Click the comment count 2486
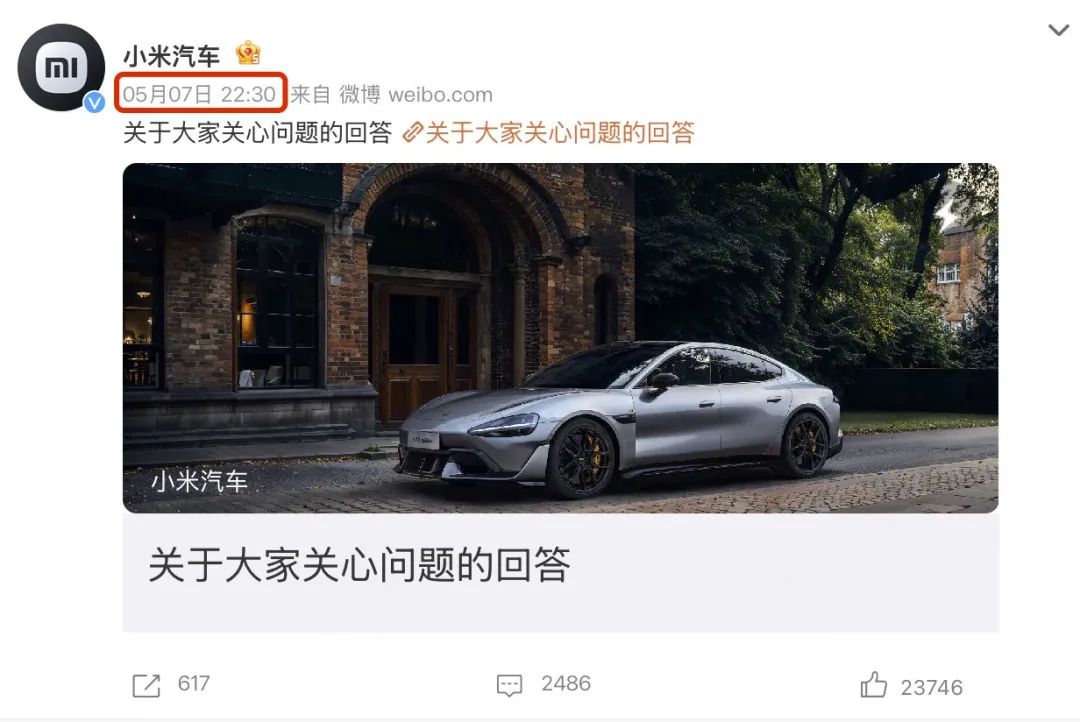 click(566, 683)
